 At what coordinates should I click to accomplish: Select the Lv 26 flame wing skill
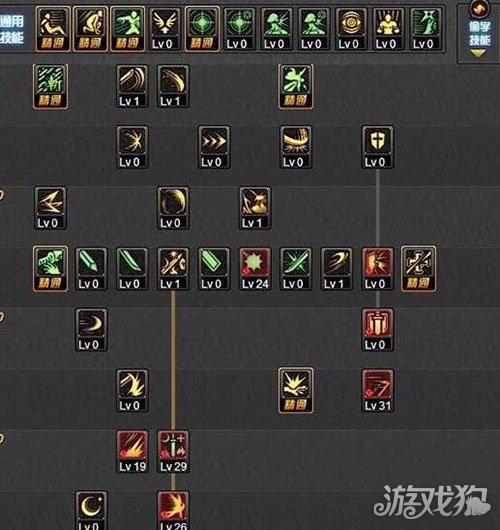(x=173, y=510)
